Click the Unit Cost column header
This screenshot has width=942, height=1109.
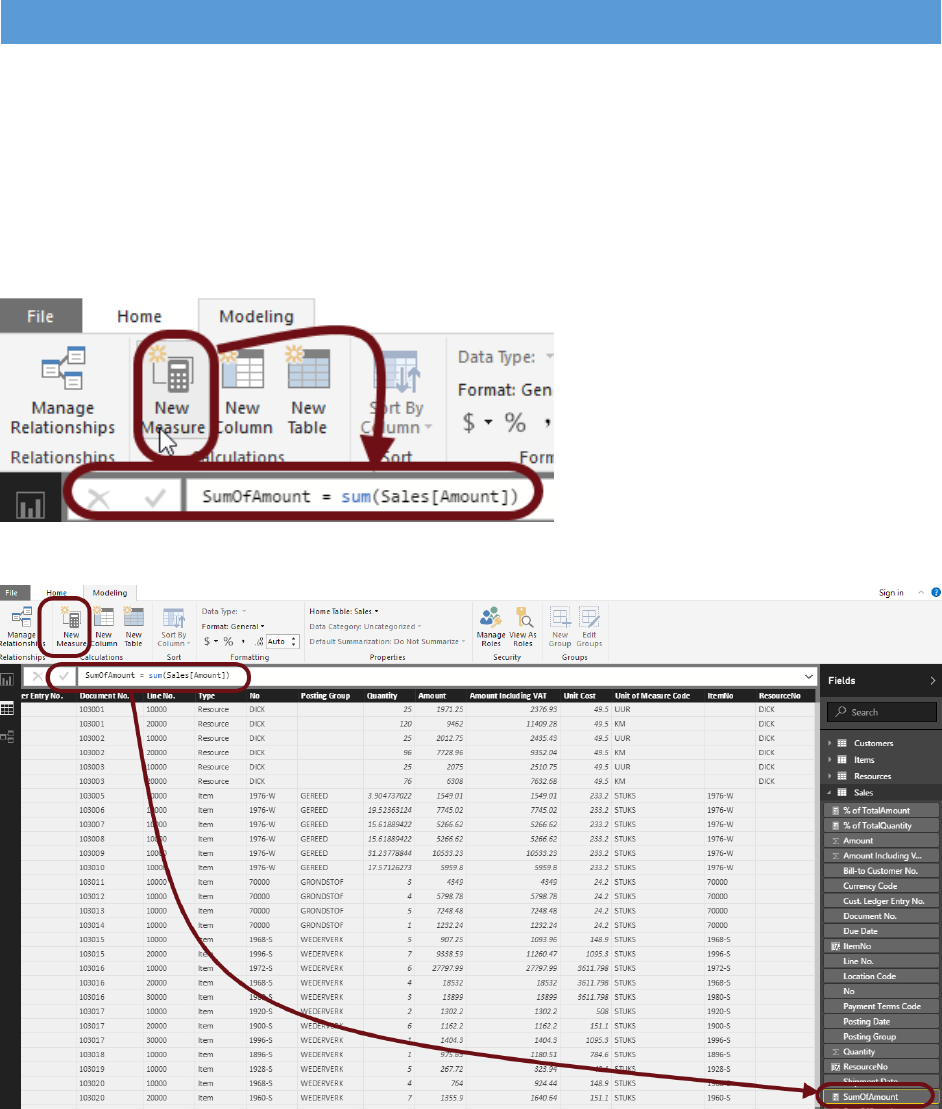click(586, 696)
